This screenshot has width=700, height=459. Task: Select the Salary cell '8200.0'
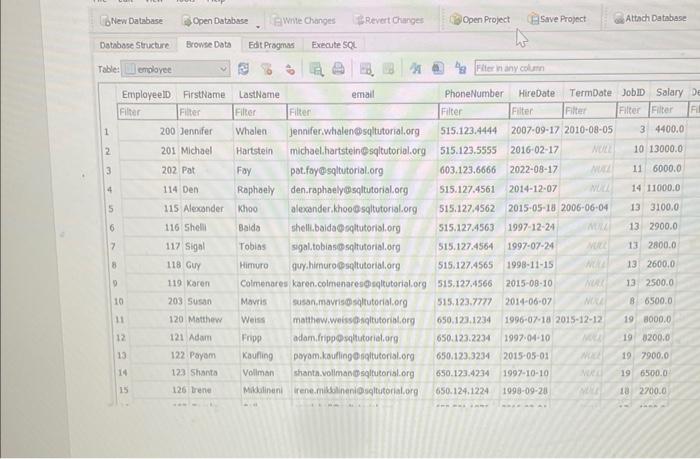point(656,338)
